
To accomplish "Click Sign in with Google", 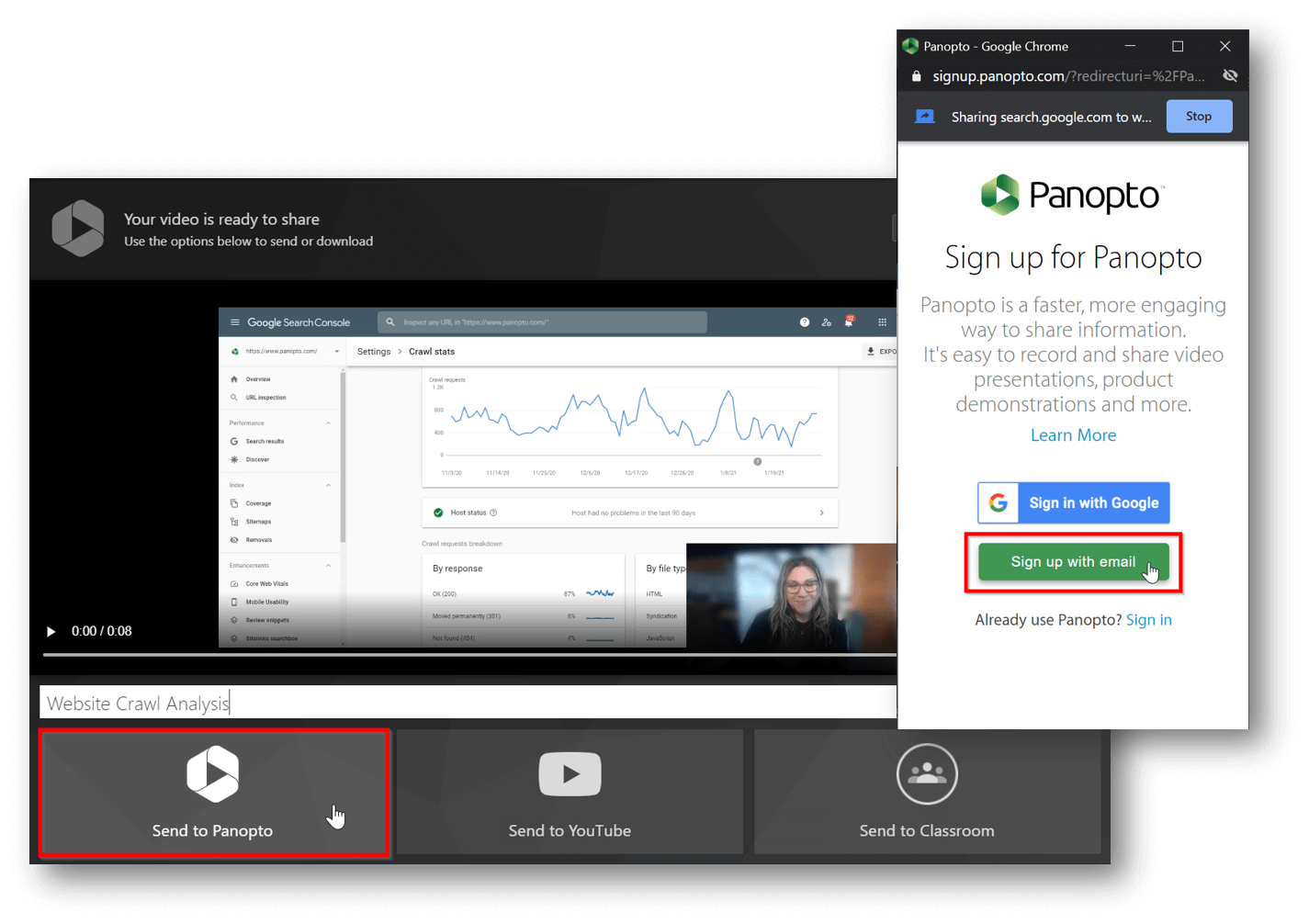I will (1073, 503).
